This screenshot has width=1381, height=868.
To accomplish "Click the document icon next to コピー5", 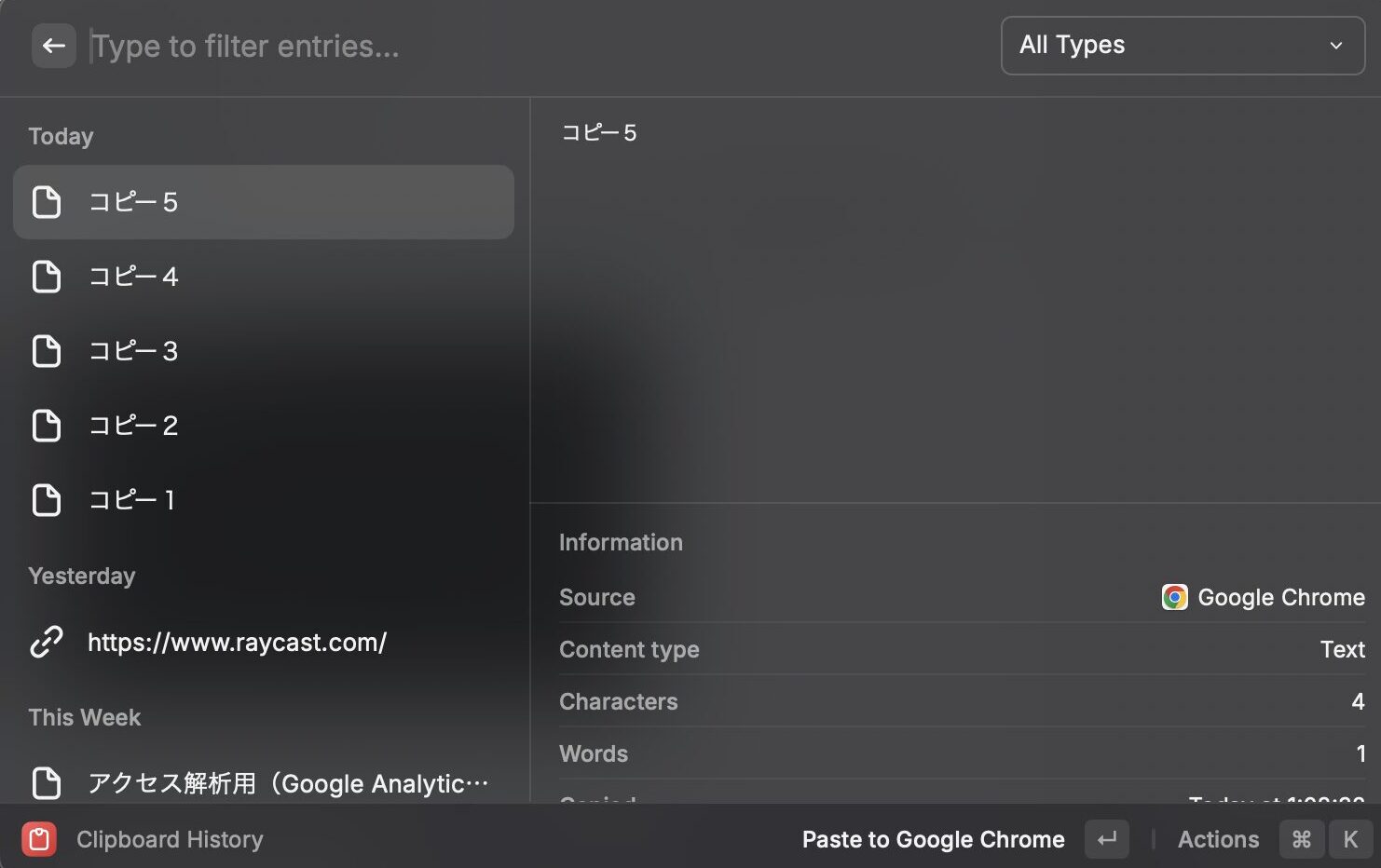I will coord(47,202).
